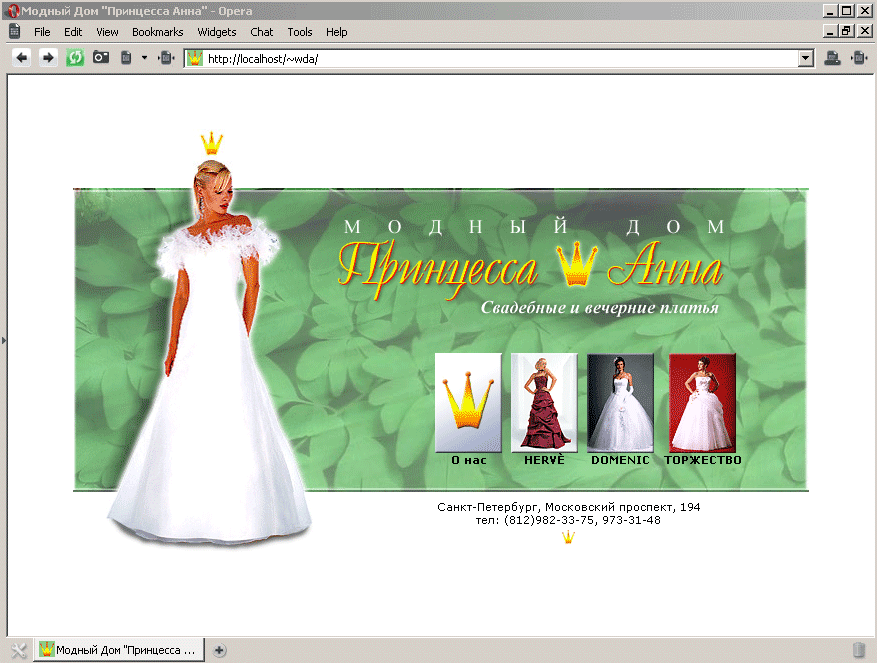Screen dimensions: 877x663
Task: Click the crown favicon in the address bar
Action: pyautogui.click(x=195, y=58)
